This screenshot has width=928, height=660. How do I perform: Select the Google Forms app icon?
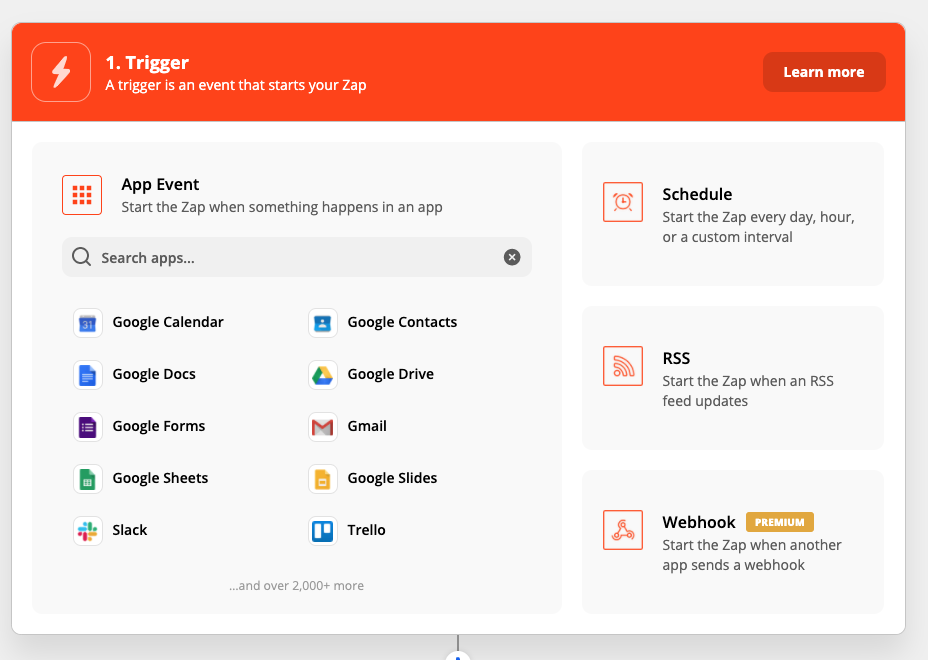pos(87,426)
